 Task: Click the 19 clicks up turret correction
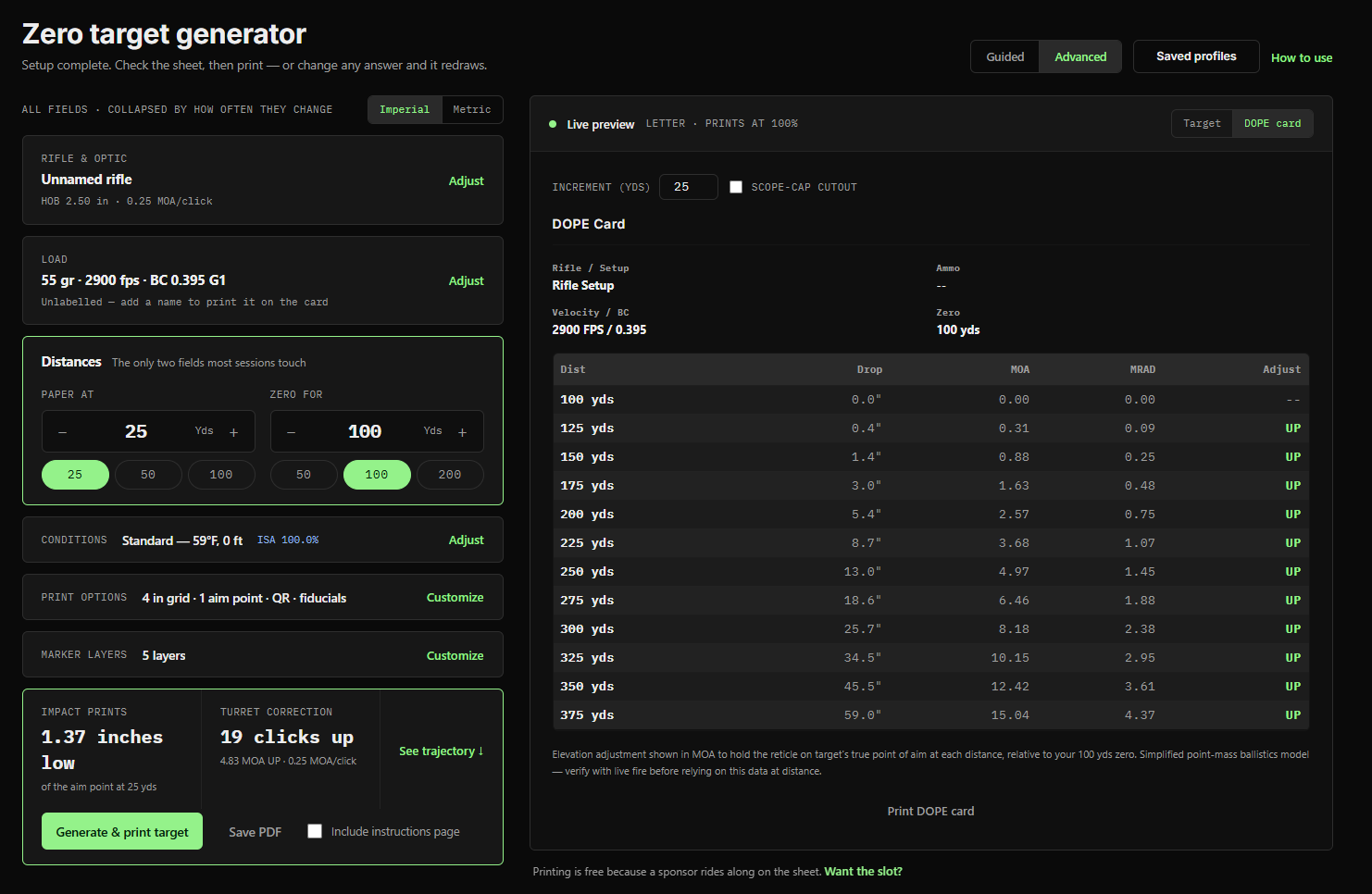(287, 737)
